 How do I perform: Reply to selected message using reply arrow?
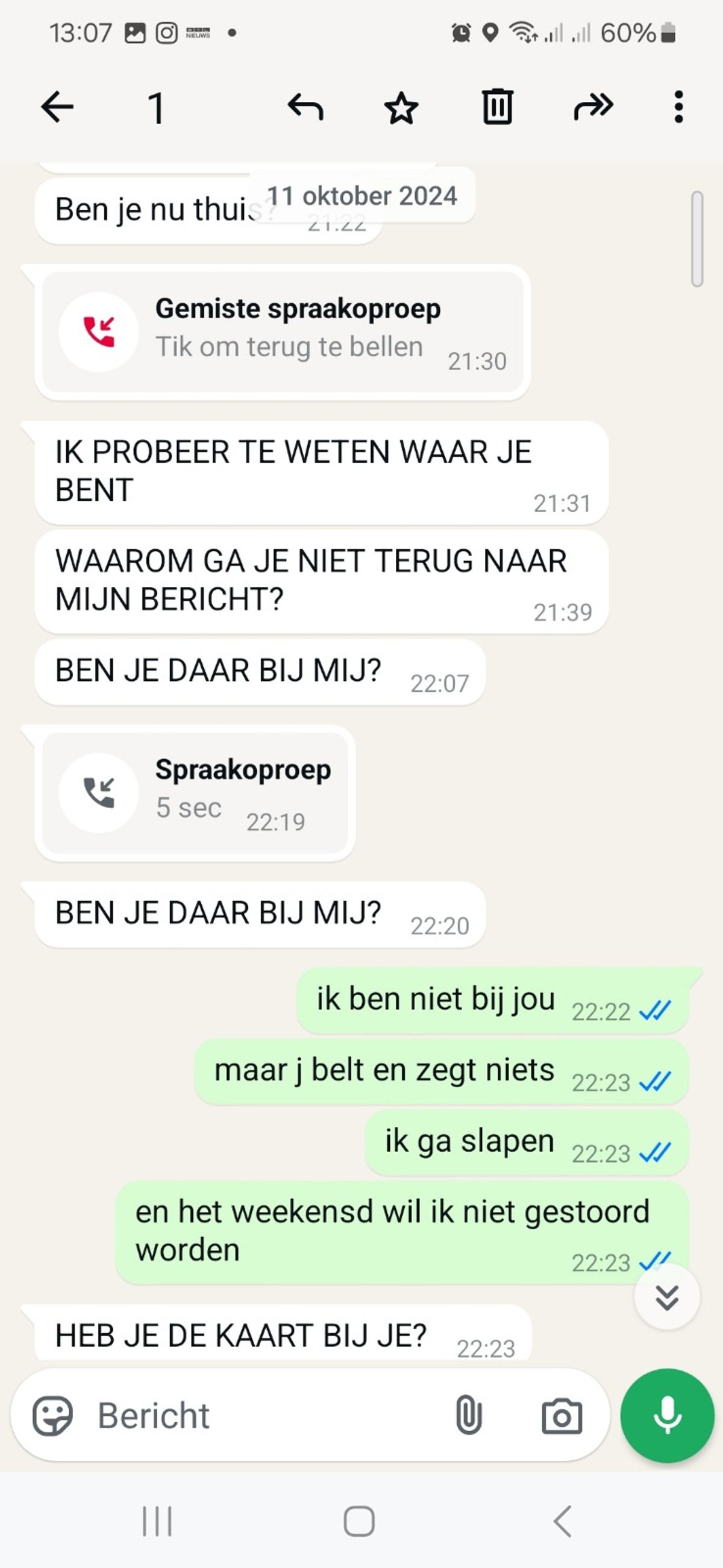(x=305, y=107)
